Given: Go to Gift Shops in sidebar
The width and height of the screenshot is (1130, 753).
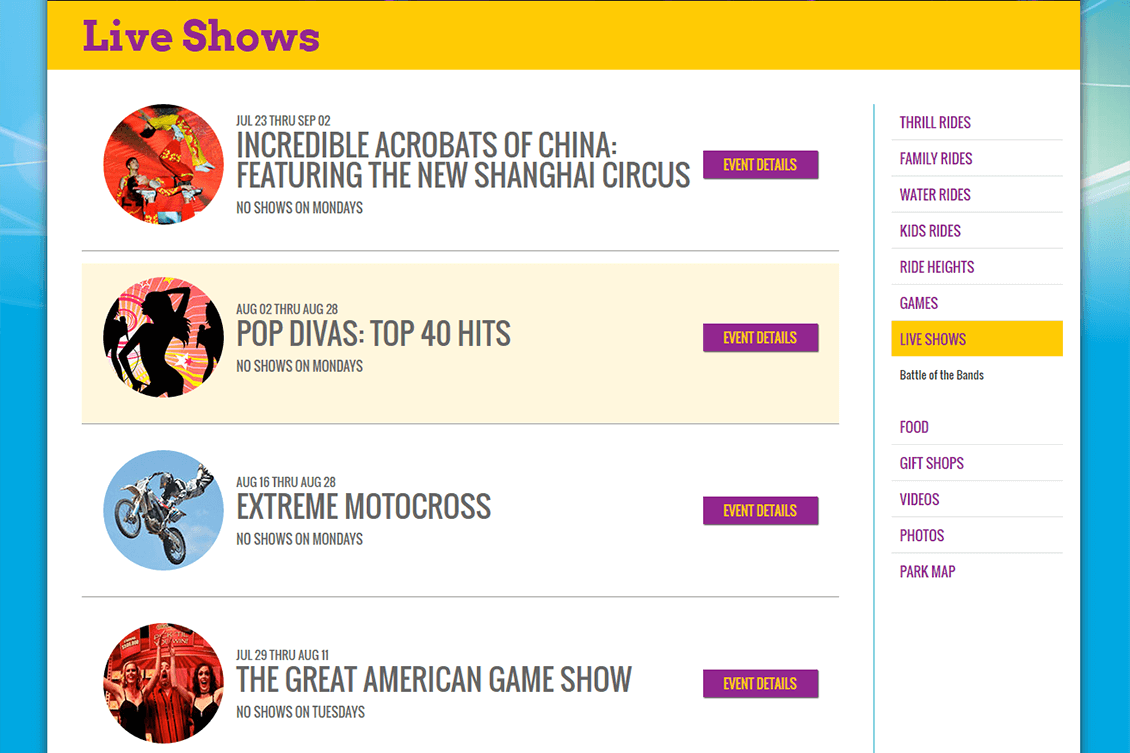Looking at the screenshot, I should coord(931,463).
